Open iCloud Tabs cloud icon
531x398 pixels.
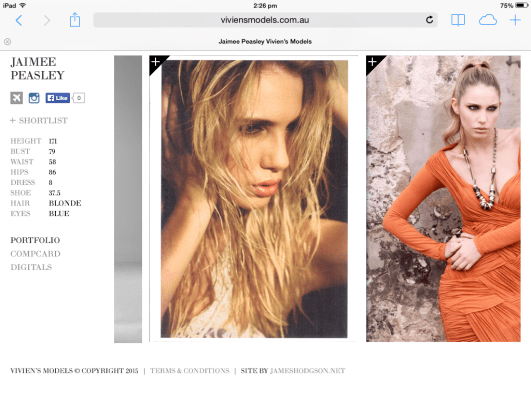click(x=488, y=20)
